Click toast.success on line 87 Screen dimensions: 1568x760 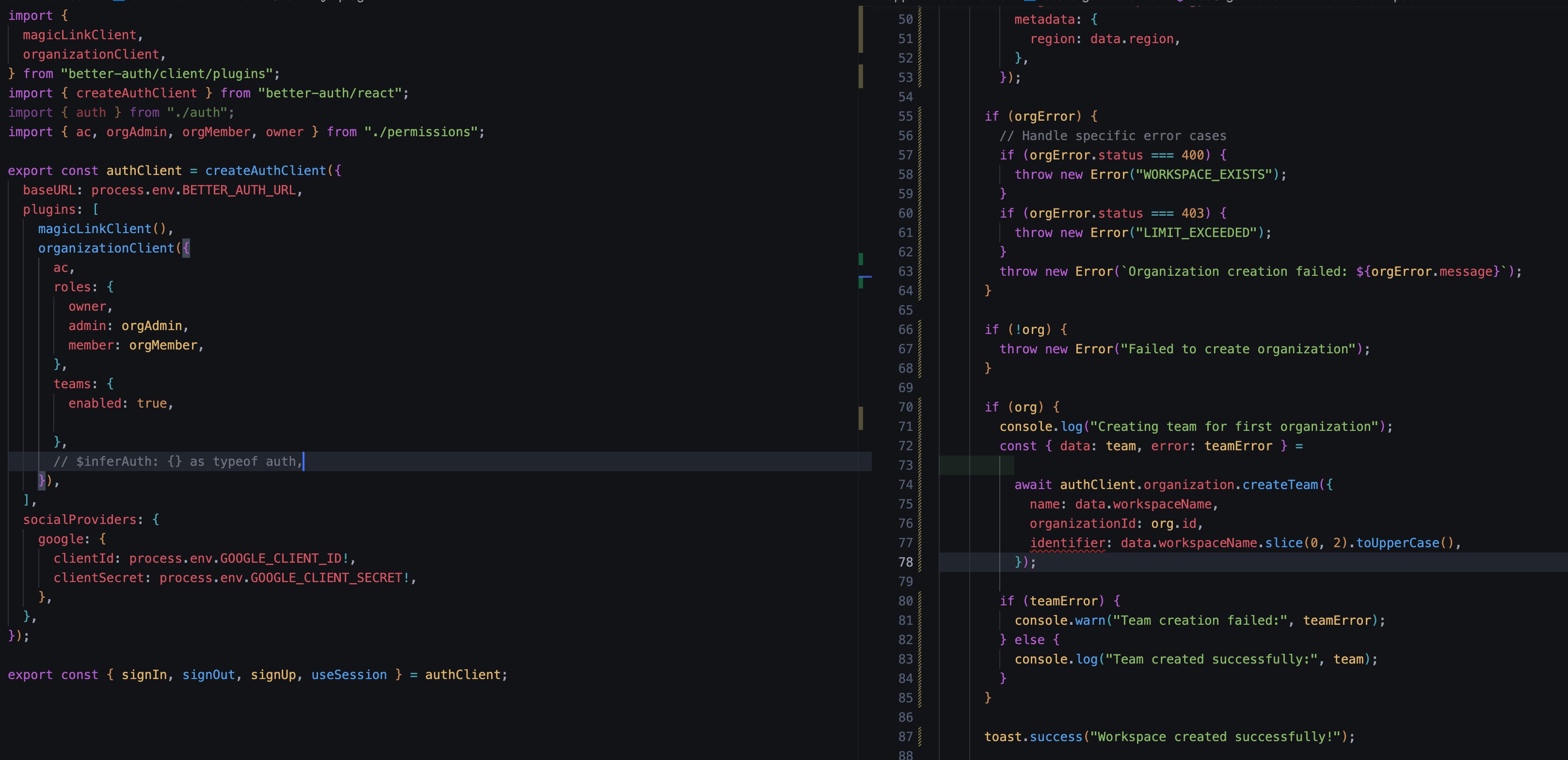click(x=1033, y=737)
